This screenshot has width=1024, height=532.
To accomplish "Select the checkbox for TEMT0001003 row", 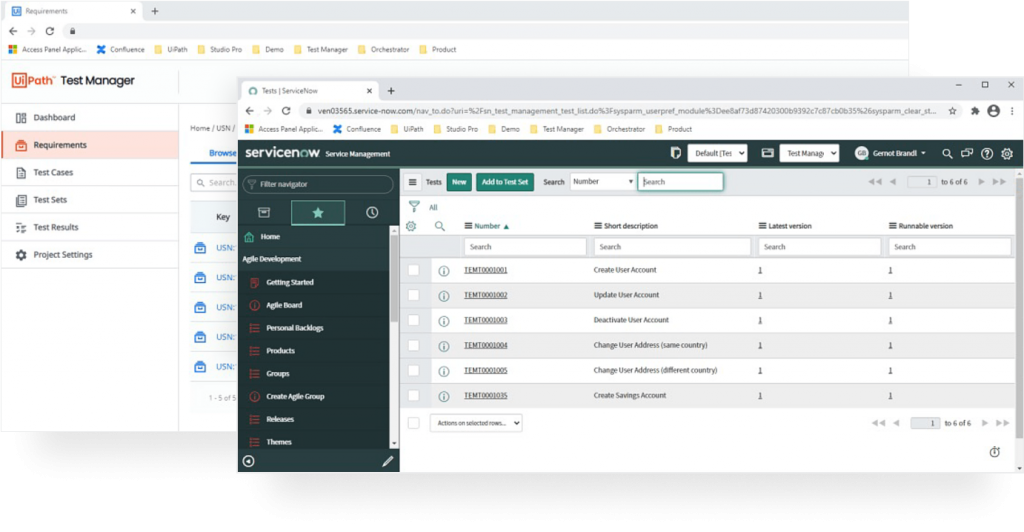I will [x=414, y=320].
